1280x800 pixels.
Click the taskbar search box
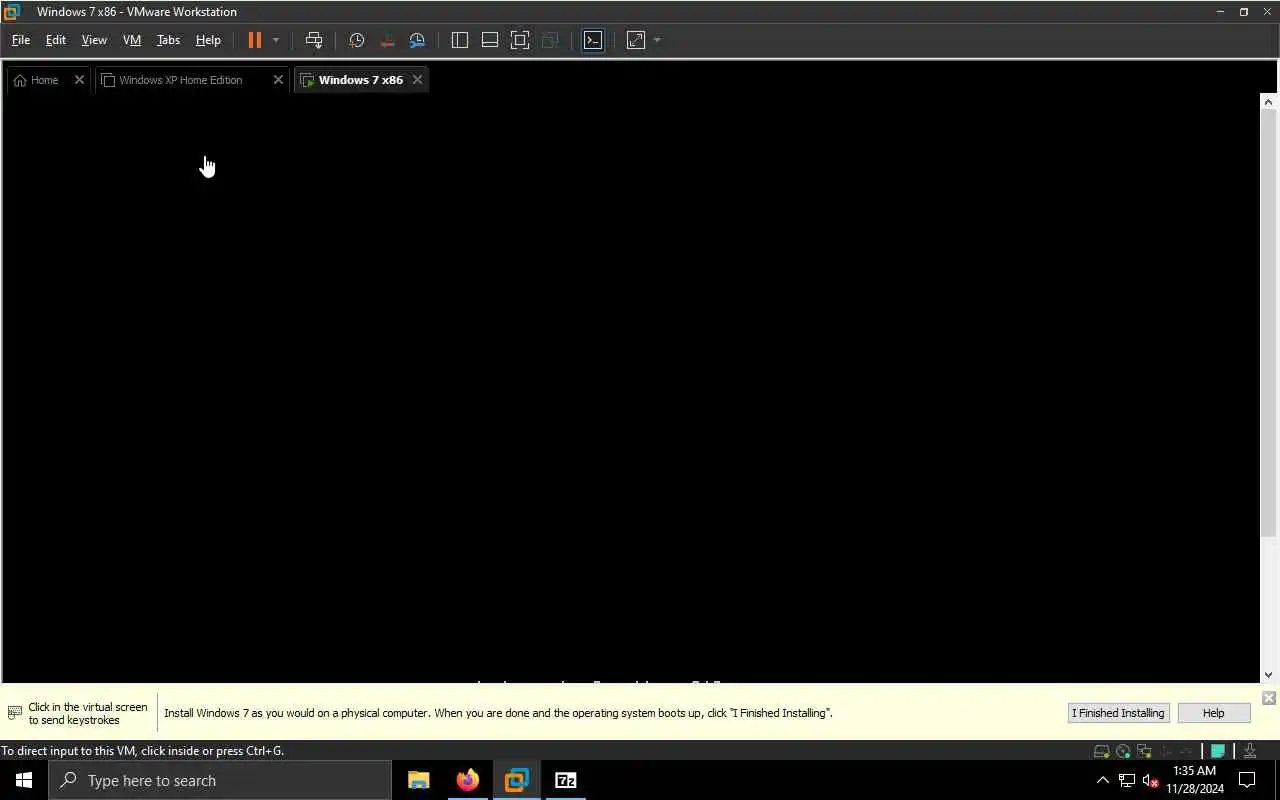(x=220, y=780)
